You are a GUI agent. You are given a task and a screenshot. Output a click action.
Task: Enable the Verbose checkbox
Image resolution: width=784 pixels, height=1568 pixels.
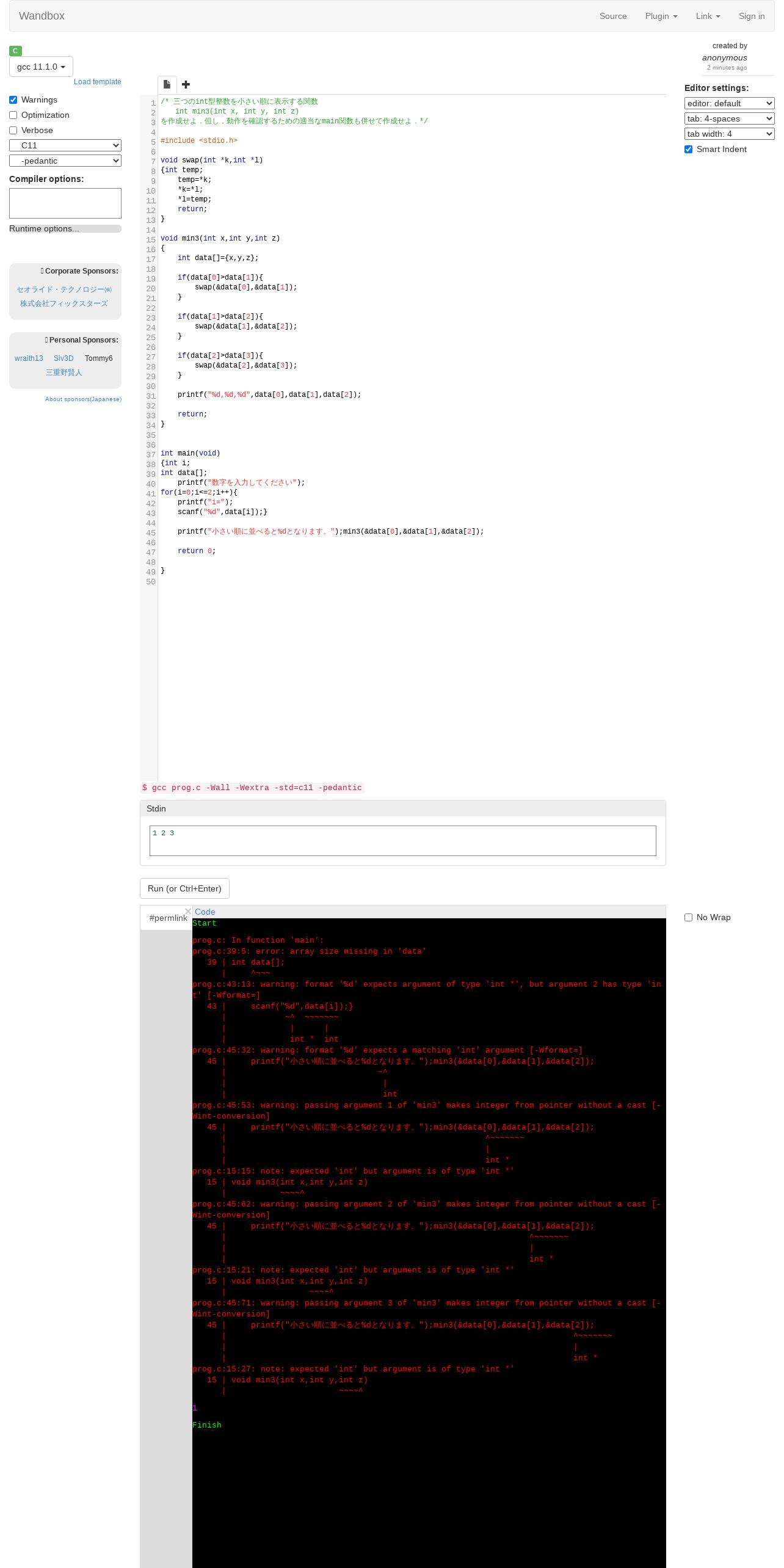pos(13,130)
